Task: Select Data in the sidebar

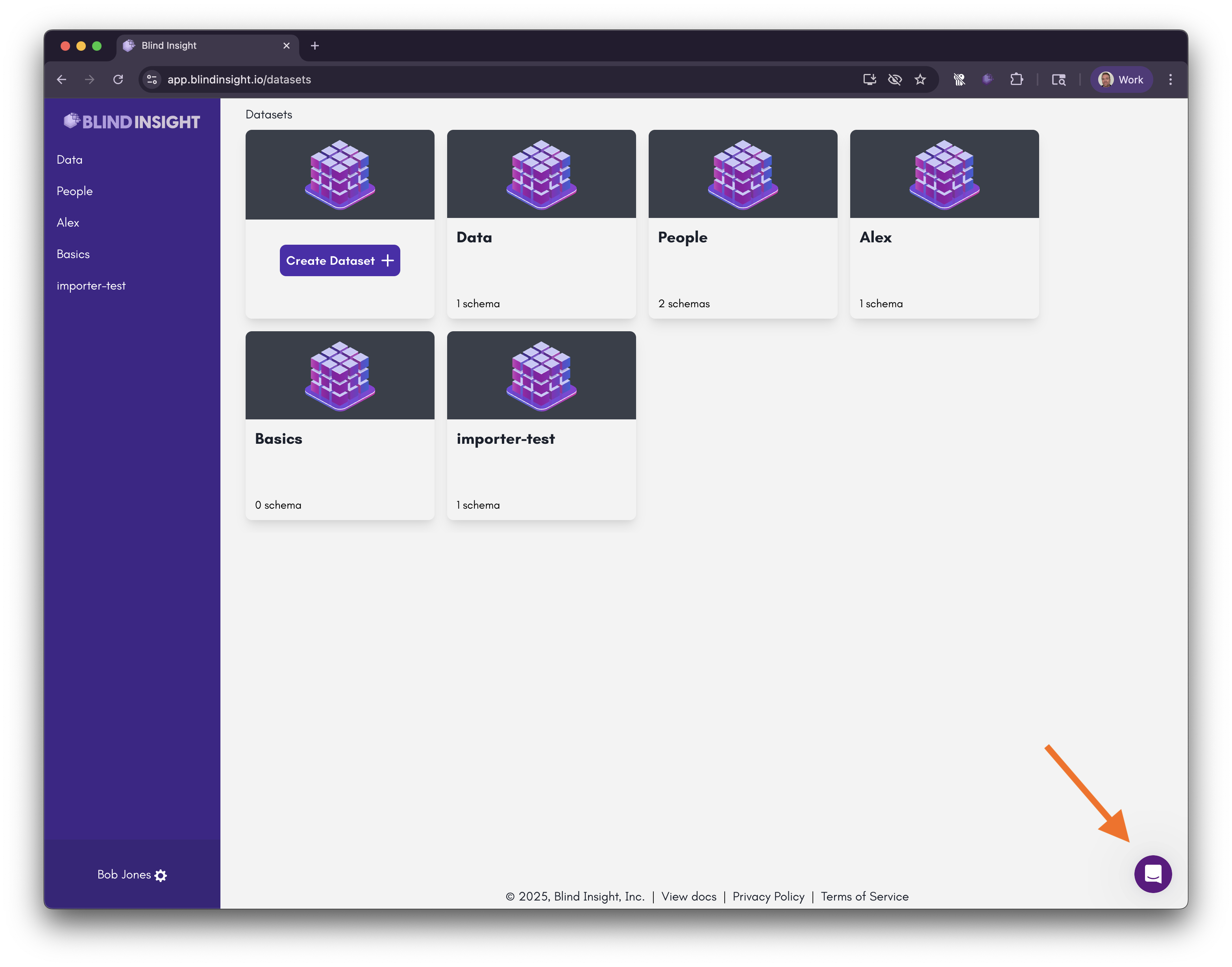Action: tap(70, 160)
